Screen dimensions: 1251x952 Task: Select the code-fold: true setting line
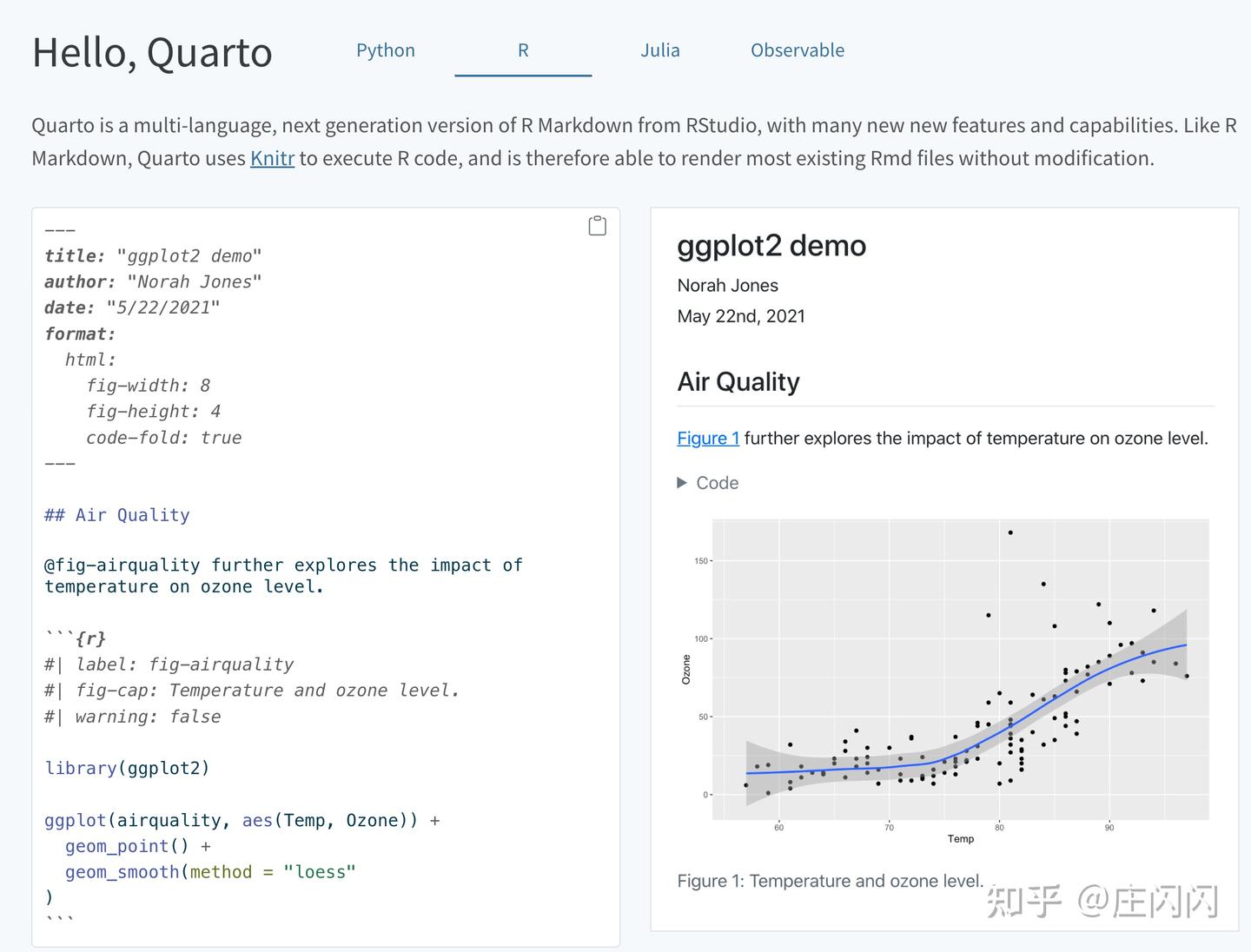163,437
